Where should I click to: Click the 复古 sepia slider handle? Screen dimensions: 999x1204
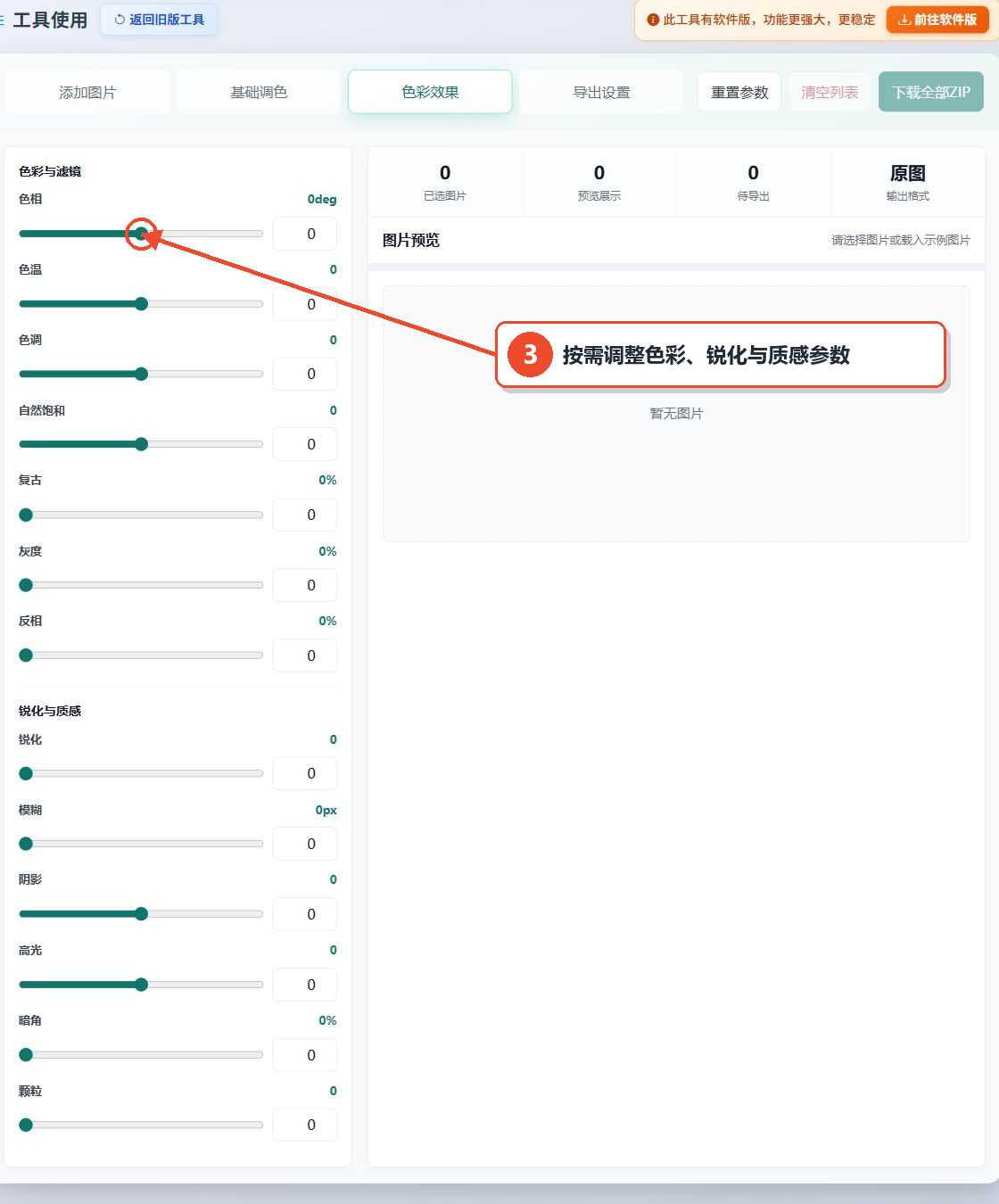pyautogui.click(x=26, y=515)
